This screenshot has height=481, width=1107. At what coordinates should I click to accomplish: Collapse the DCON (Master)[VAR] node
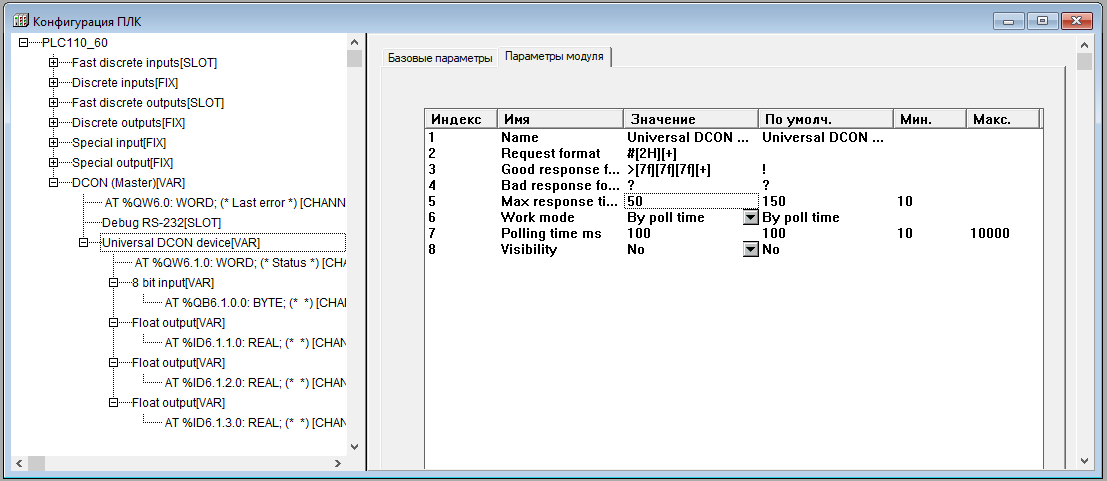click(x=54, y=183)
